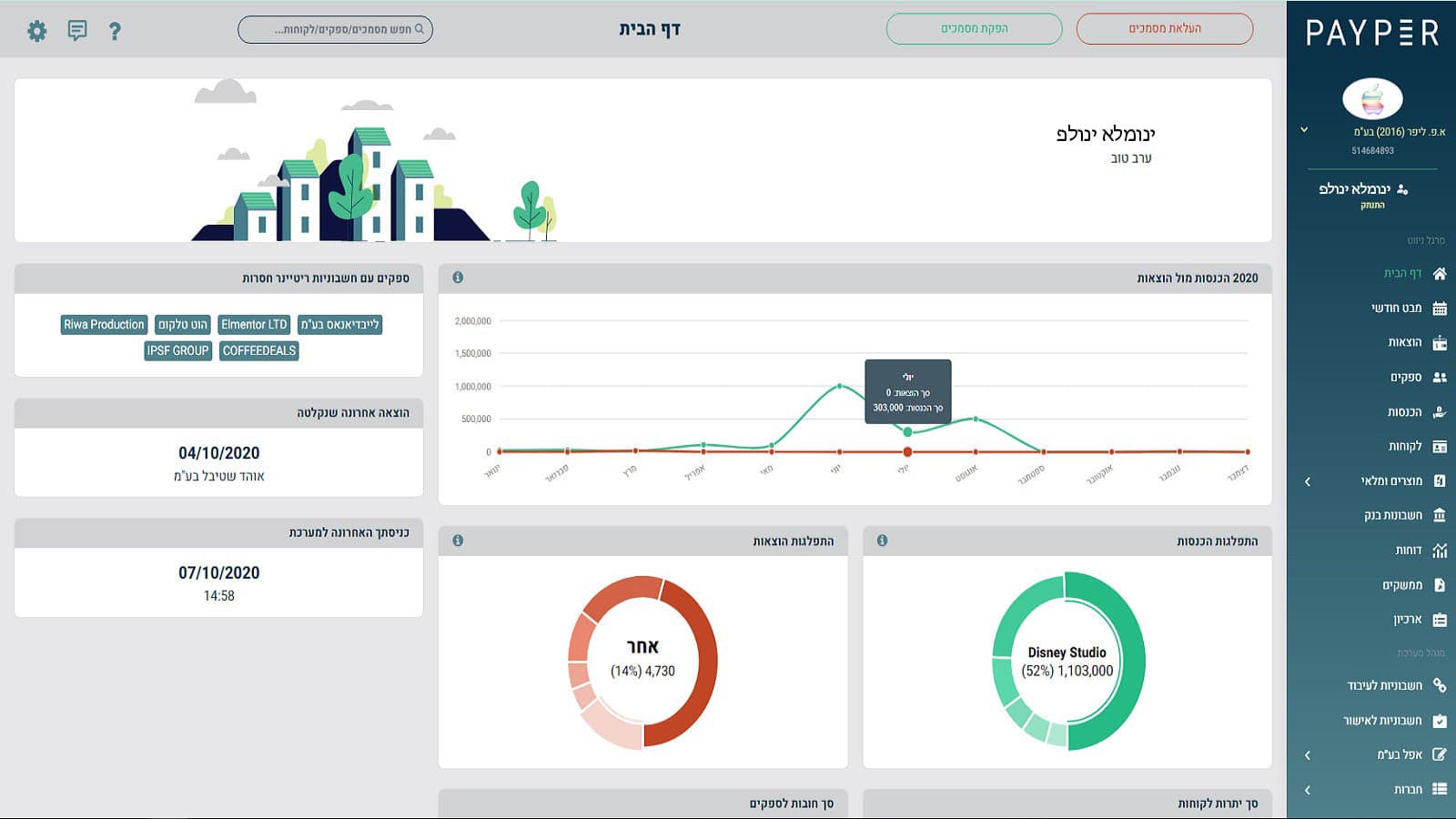The image size is (1456, 819).
Task: Open the ארכיון archive icon
Action: (x=1440, y=619)
